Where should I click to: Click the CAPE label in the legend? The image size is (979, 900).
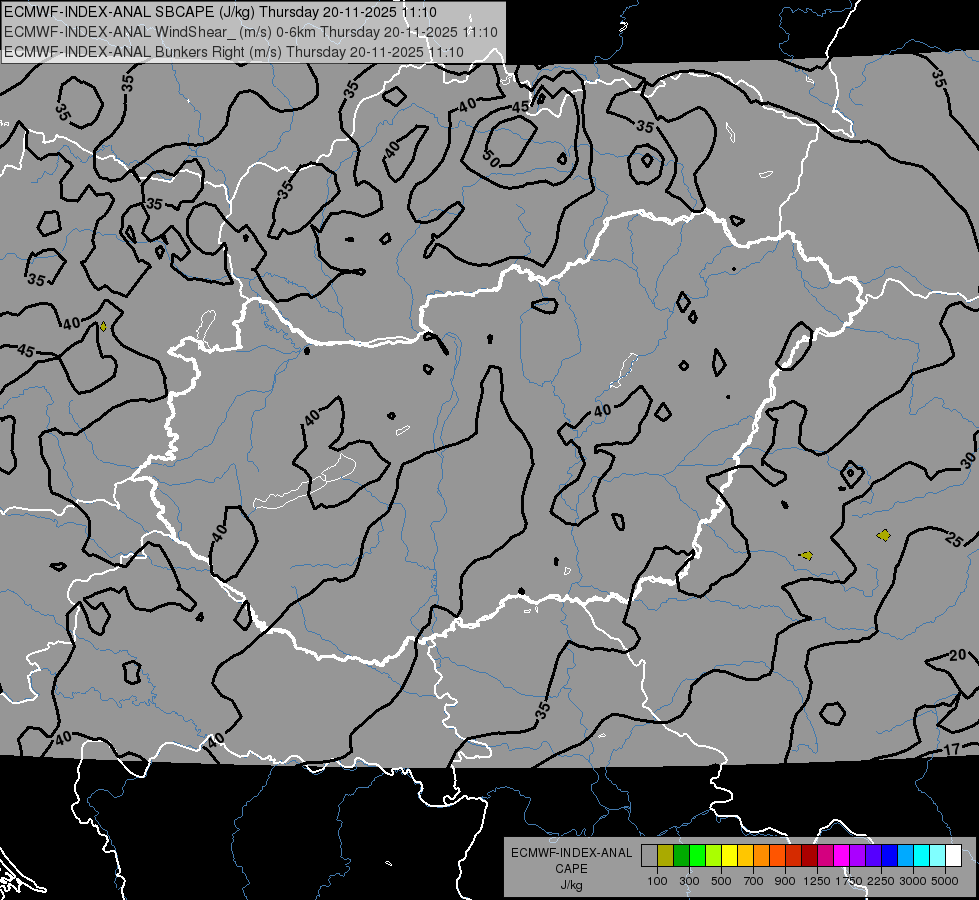click(571, 869)
